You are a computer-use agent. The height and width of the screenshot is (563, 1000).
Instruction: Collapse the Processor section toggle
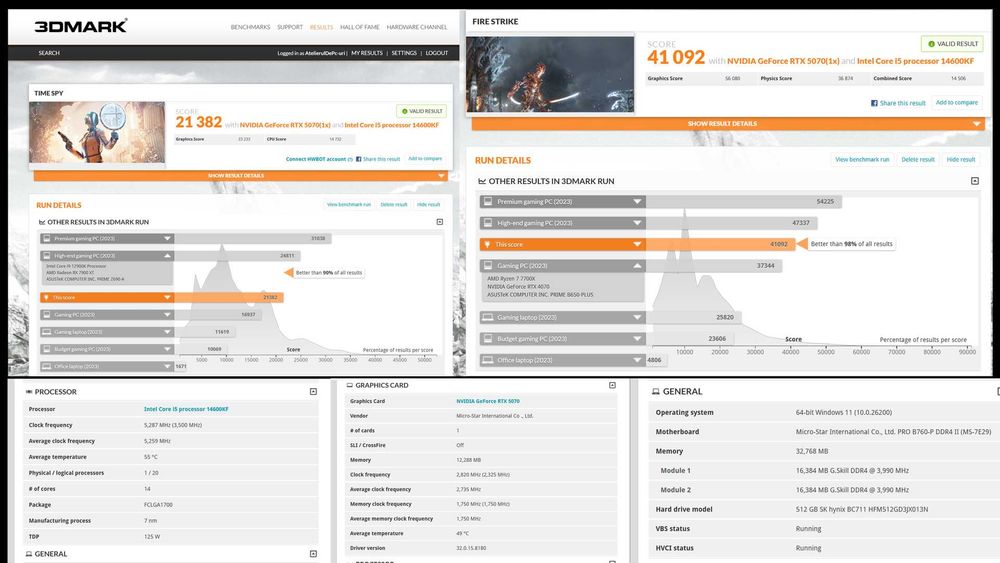coord(313,391)
